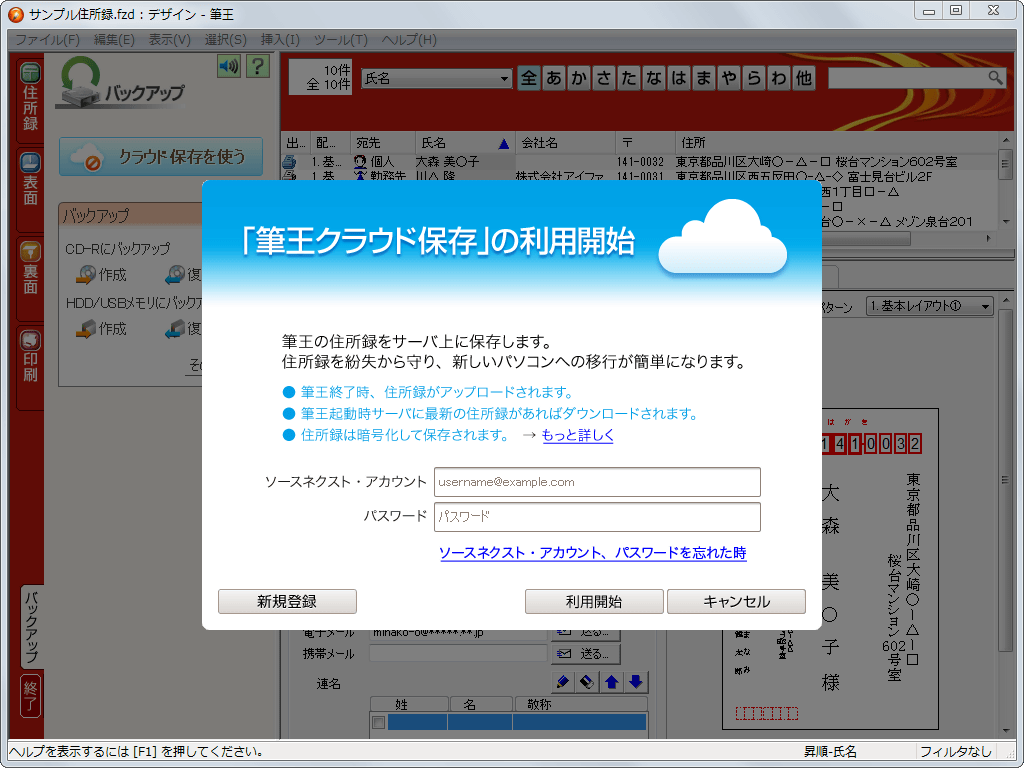1024x768 pixels.
Task: Click the ソースネクスト・アカウント input field
Action: [597, 482]
